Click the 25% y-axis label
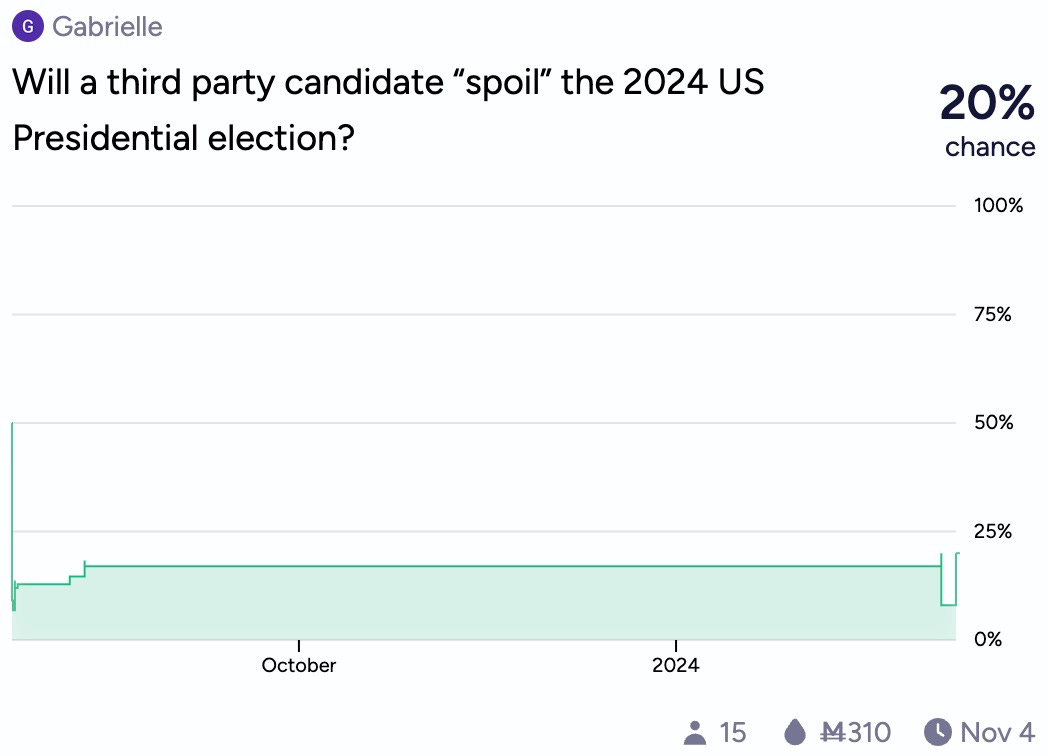Viewport: 1048px width, 756px height. (x=993, y=531)
